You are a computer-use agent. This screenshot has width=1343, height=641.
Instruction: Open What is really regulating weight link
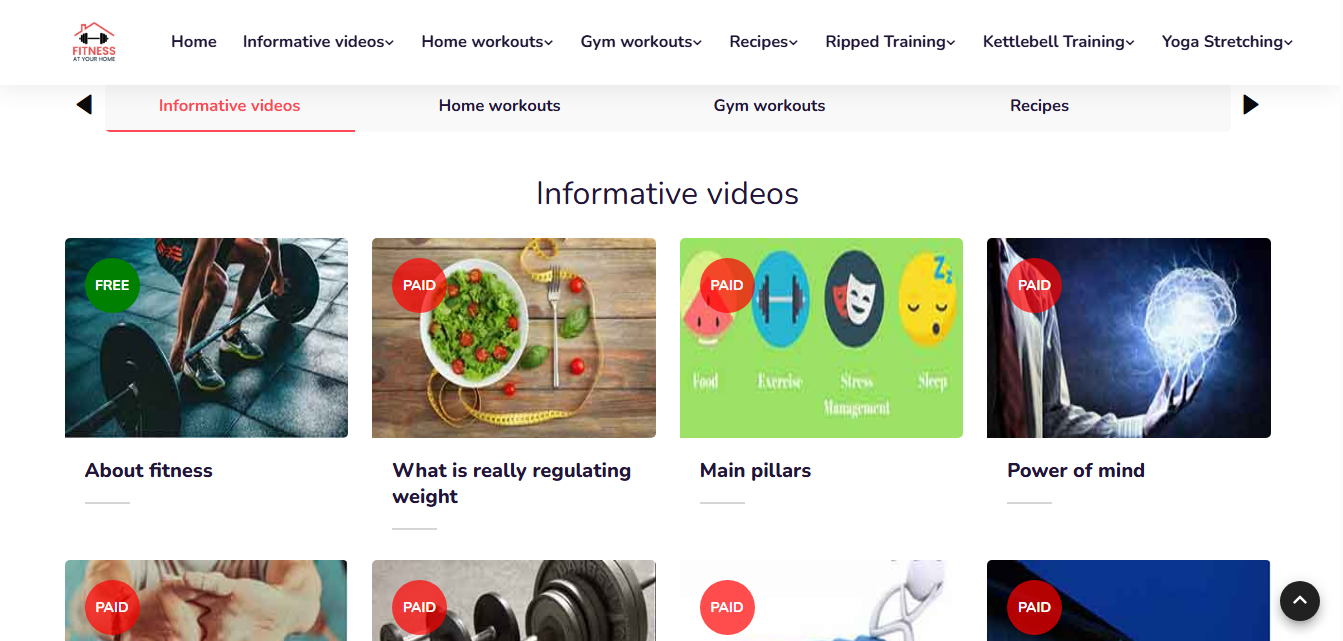coord(512,483)
